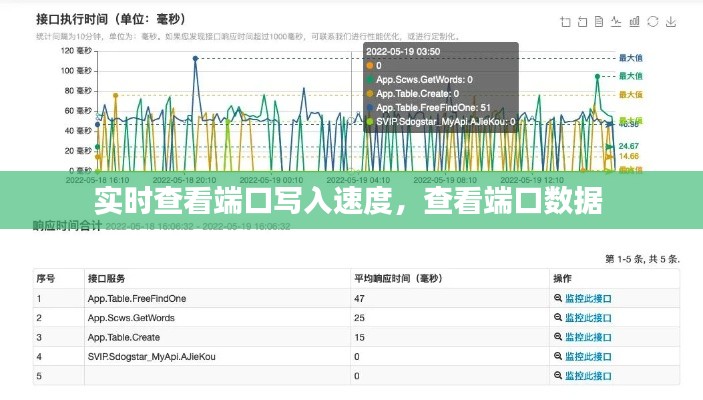Click the area zoom tool icon
Screen dimensions: 703x400
click(567, 20)
